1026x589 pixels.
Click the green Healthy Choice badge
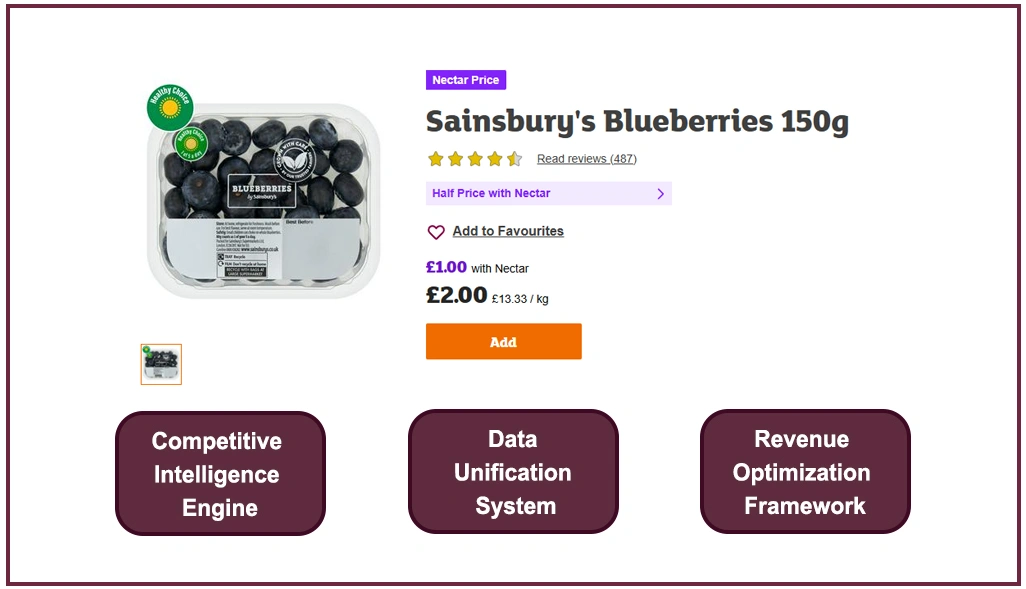coord(170,108)
